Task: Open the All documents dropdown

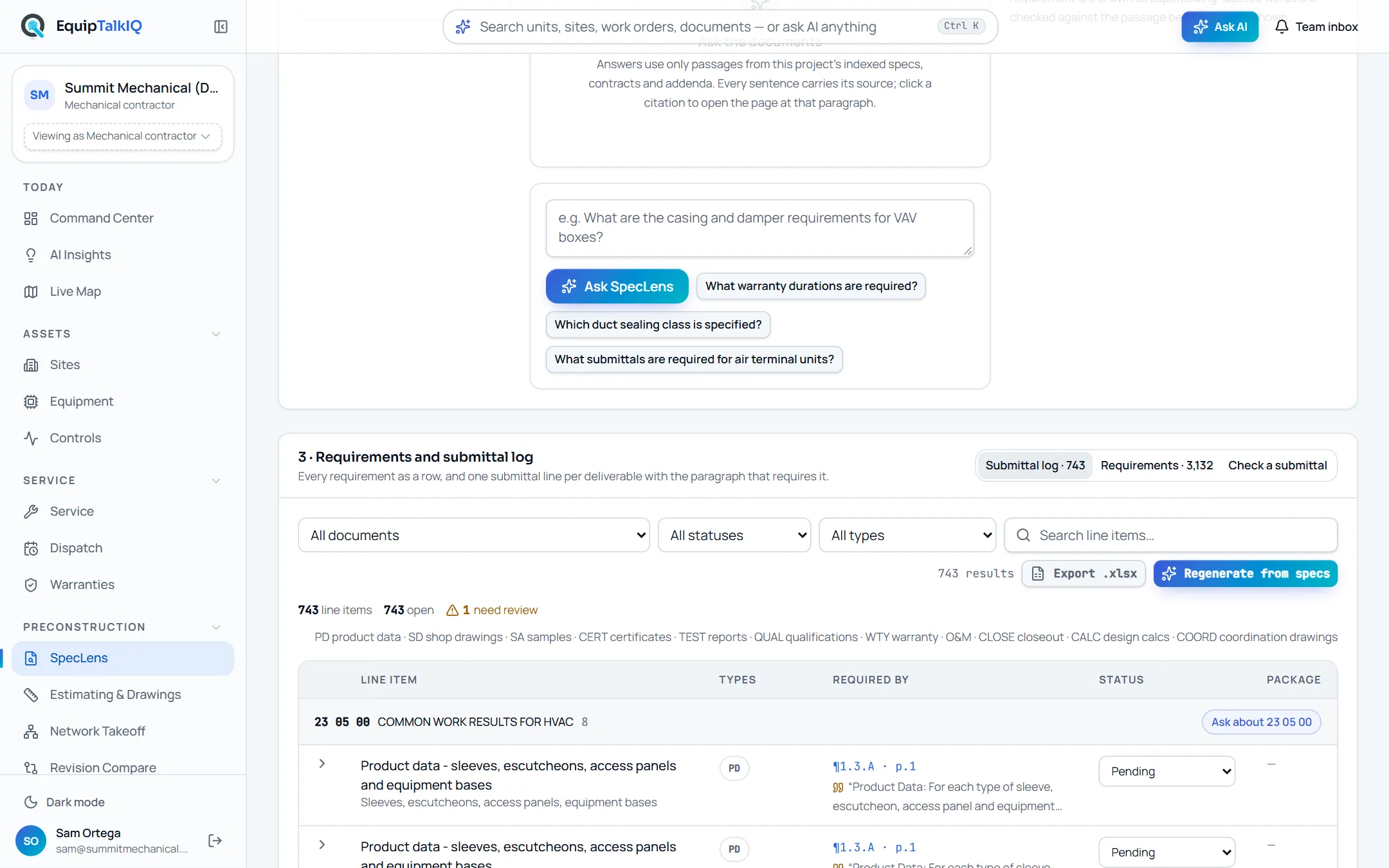Action: click(x=474, y=535)
